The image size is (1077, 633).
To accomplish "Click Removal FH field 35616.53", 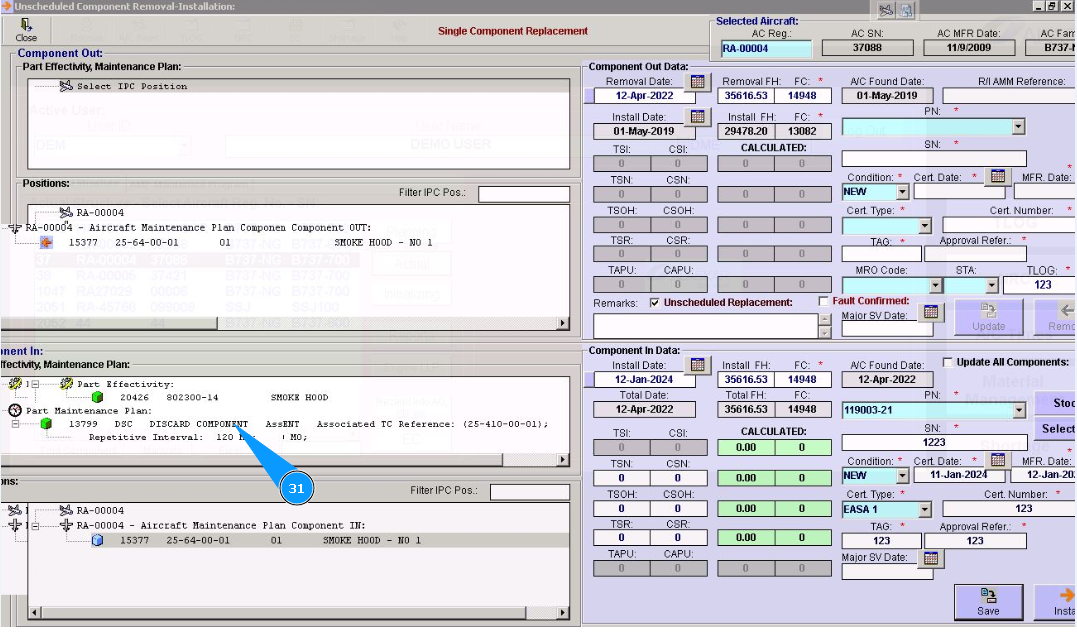I will 745,95.
